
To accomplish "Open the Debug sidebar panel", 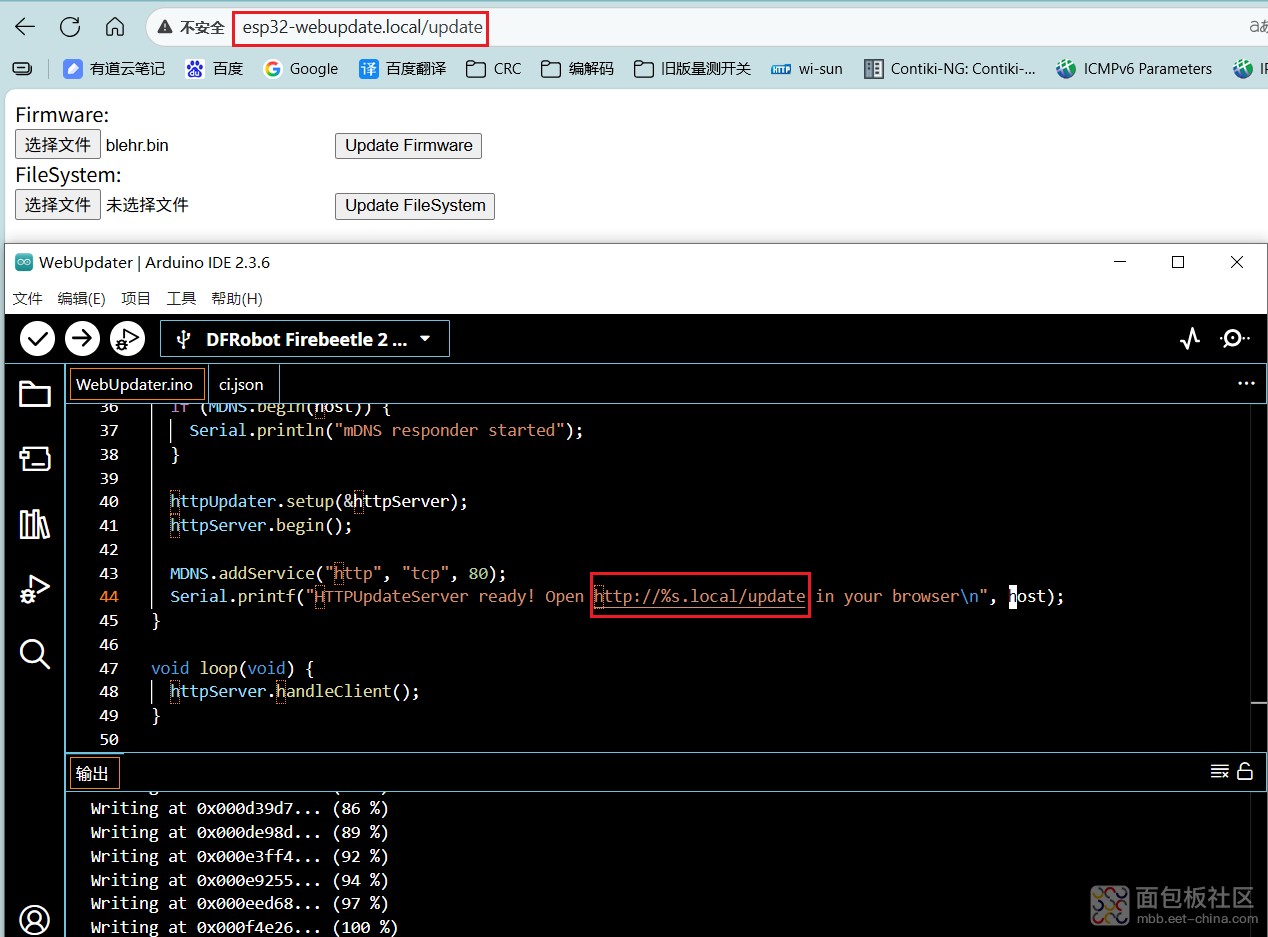I will point(35,589).
